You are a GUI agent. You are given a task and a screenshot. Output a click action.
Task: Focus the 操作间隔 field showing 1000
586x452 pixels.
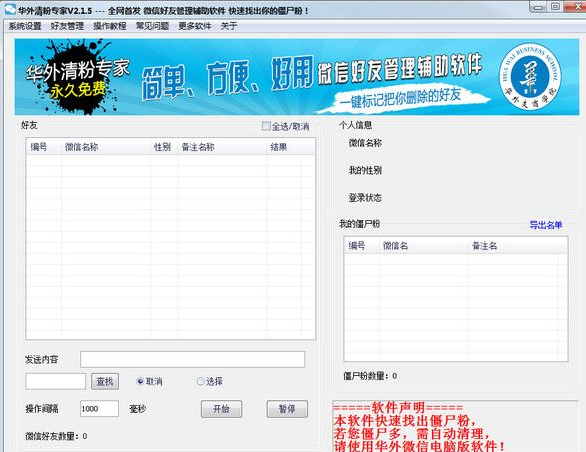[x=99, y=409]
